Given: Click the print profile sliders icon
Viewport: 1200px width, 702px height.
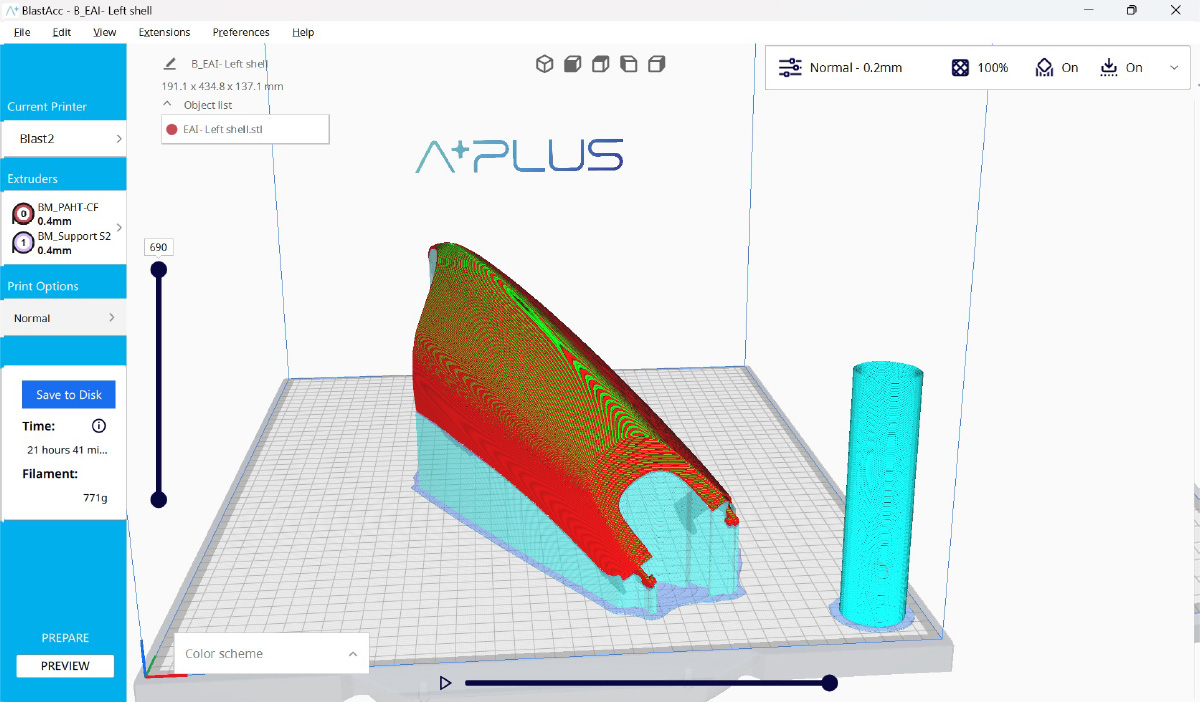Looking at the screenshot, I should pyautogui.click(x=790, y=68).
